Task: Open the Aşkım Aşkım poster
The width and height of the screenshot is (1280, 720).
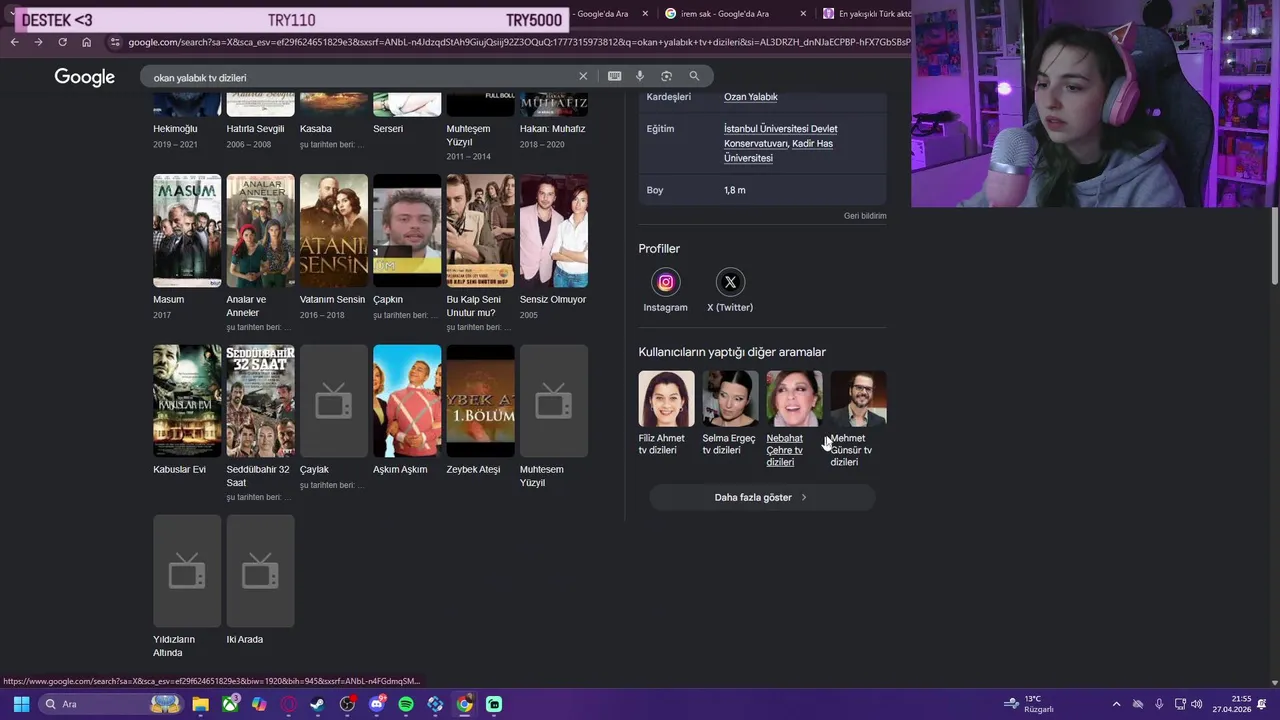Action: click(x=407, y=401)
